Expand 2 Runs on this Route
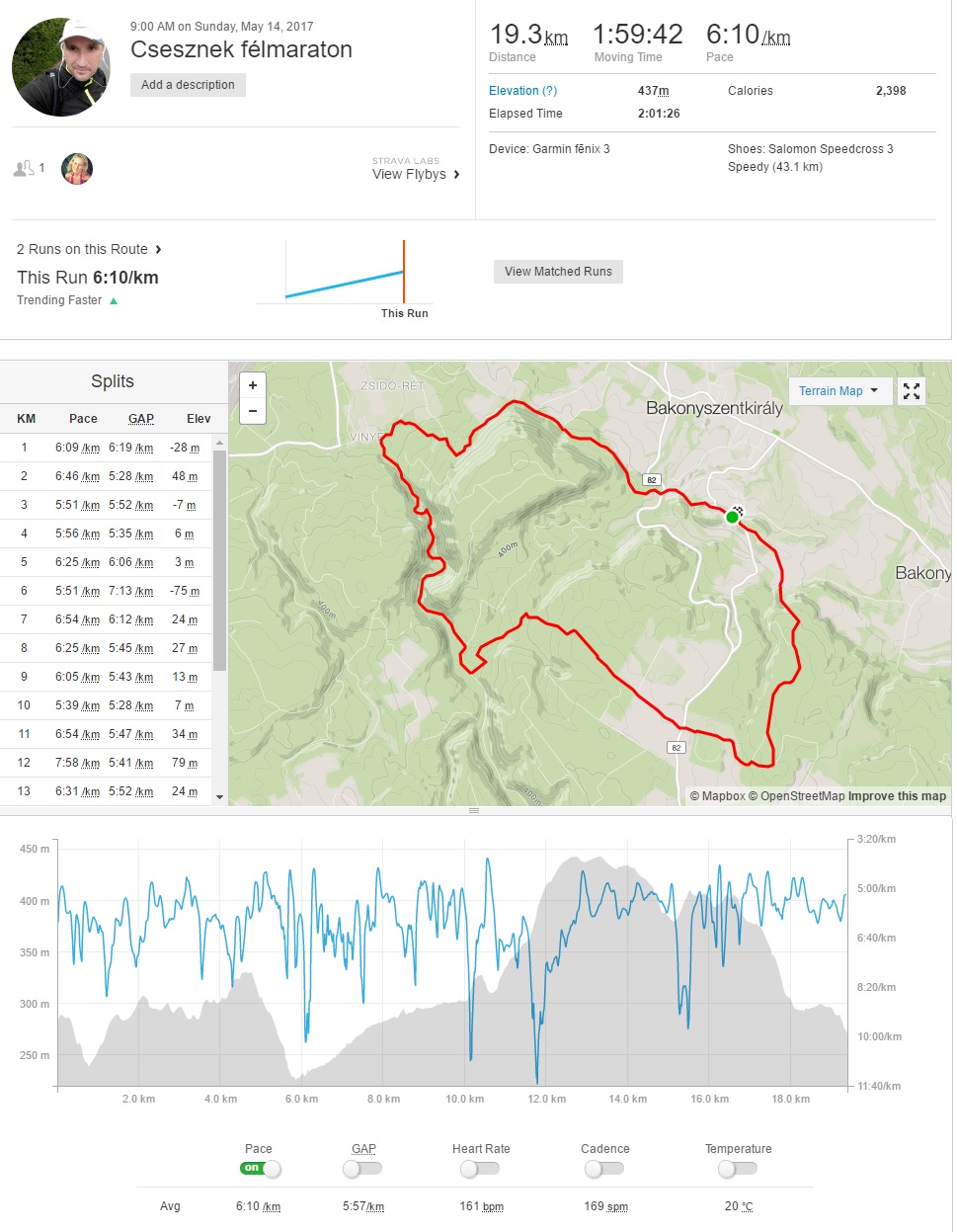Viewport: 957px width, 1232px height. point(89,249)
